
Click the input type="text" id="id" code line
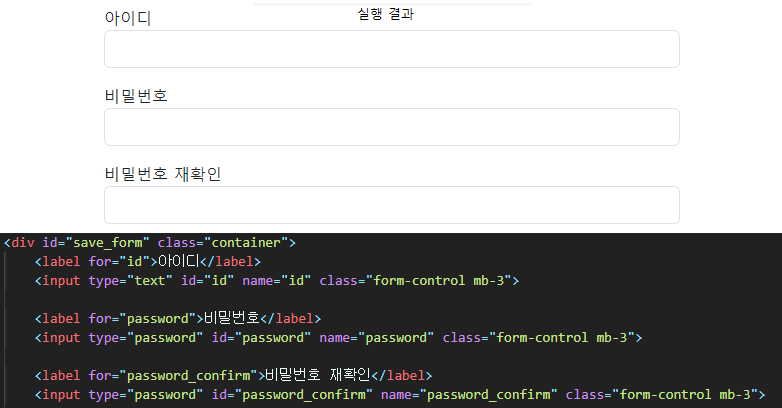point(277,281)
